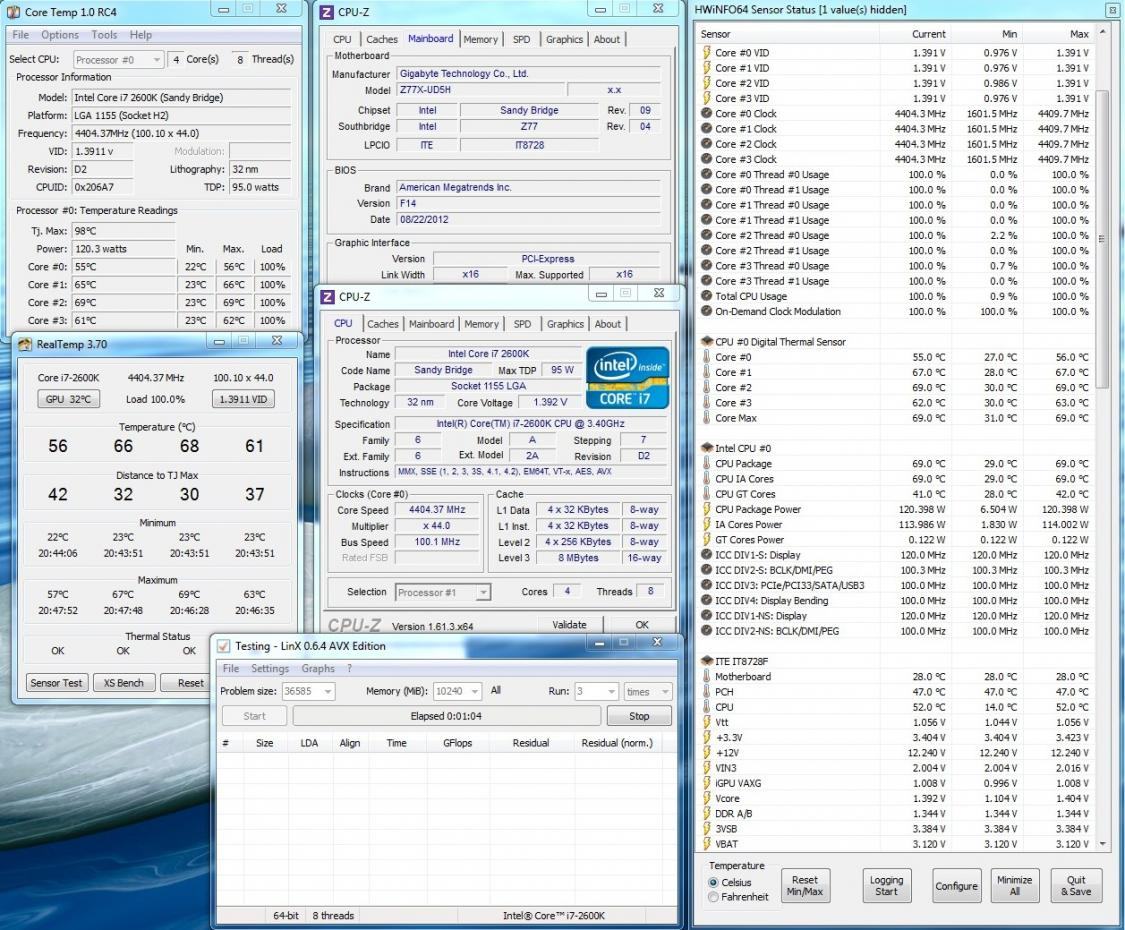
Task: Switch to Caches tab in lower CPU-Z window
Action: click(382, 324)
